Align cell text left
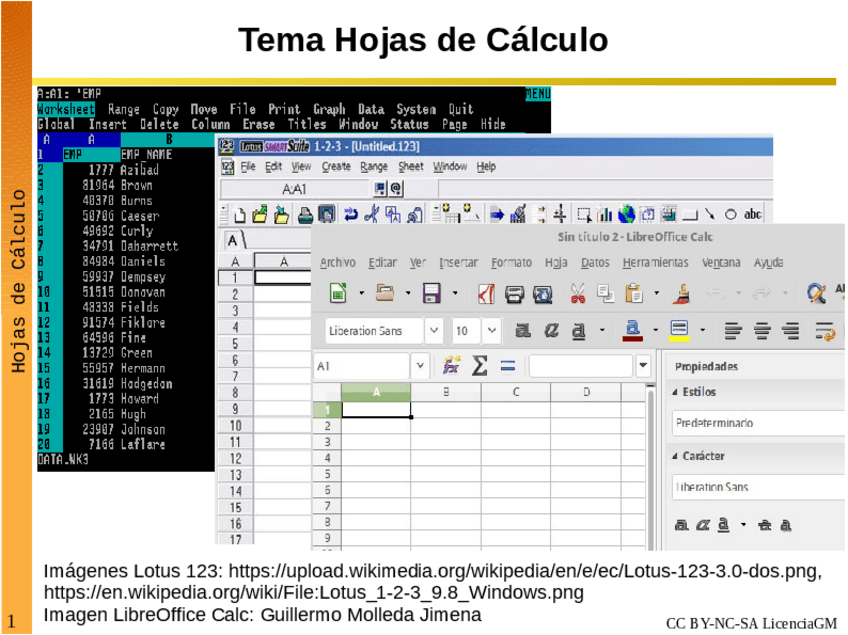 733,330
